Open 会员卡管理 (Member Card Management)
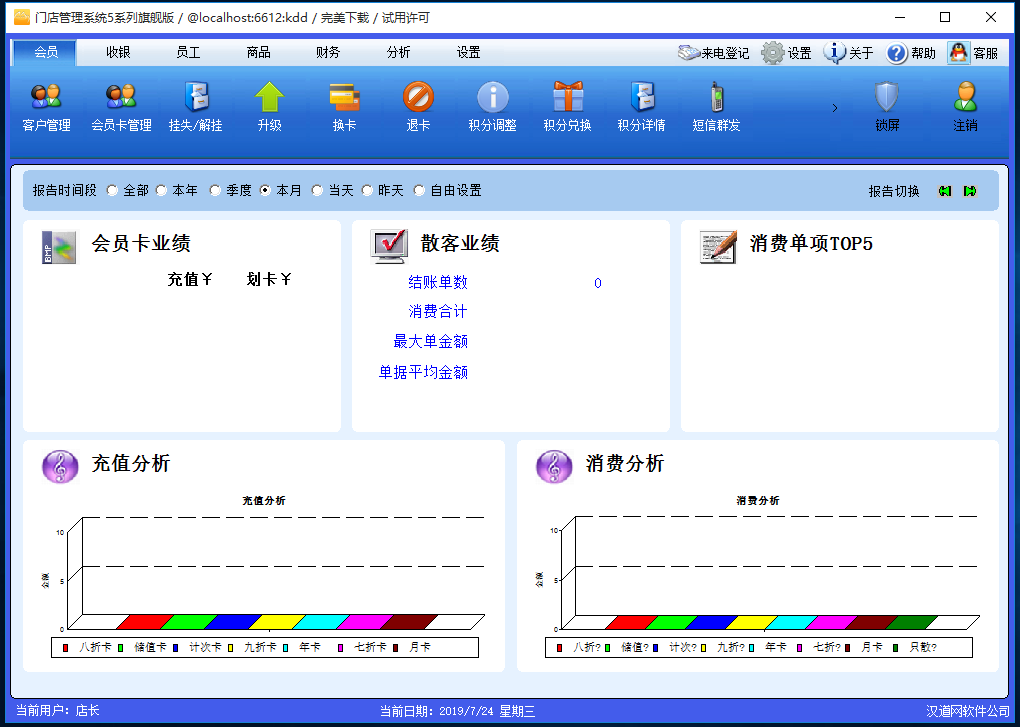This screenshot has width=1020, height=727. (120, 105)
